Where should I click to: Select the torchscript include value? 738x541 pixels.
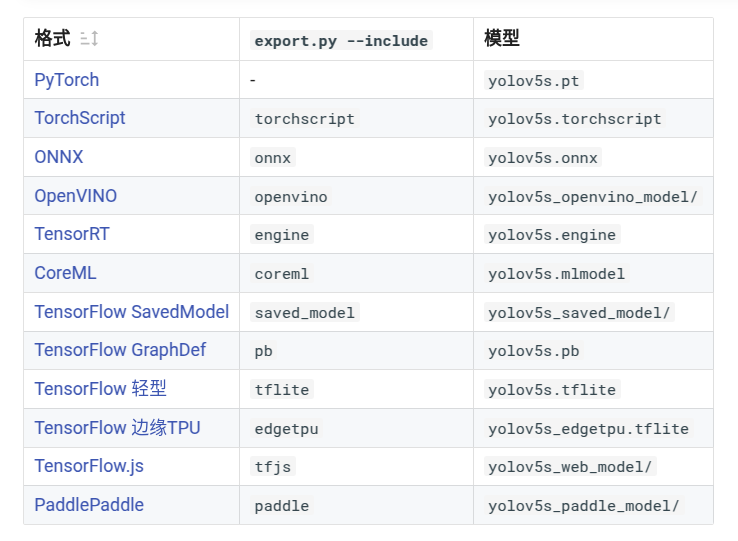(x=305, y=119)
